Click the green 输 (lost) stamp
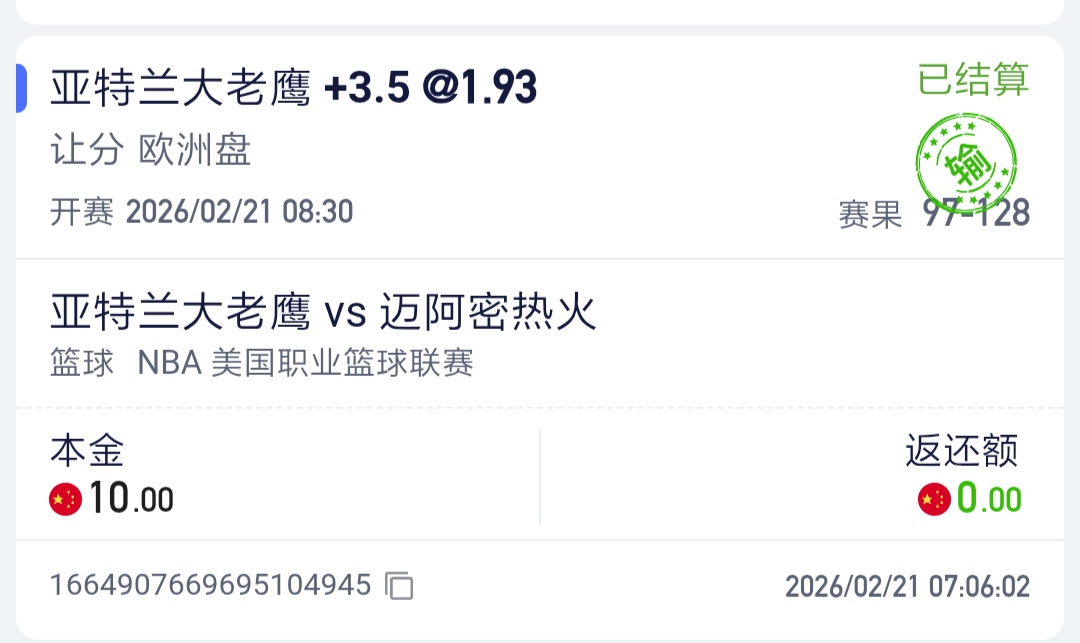 click(965, 159)
